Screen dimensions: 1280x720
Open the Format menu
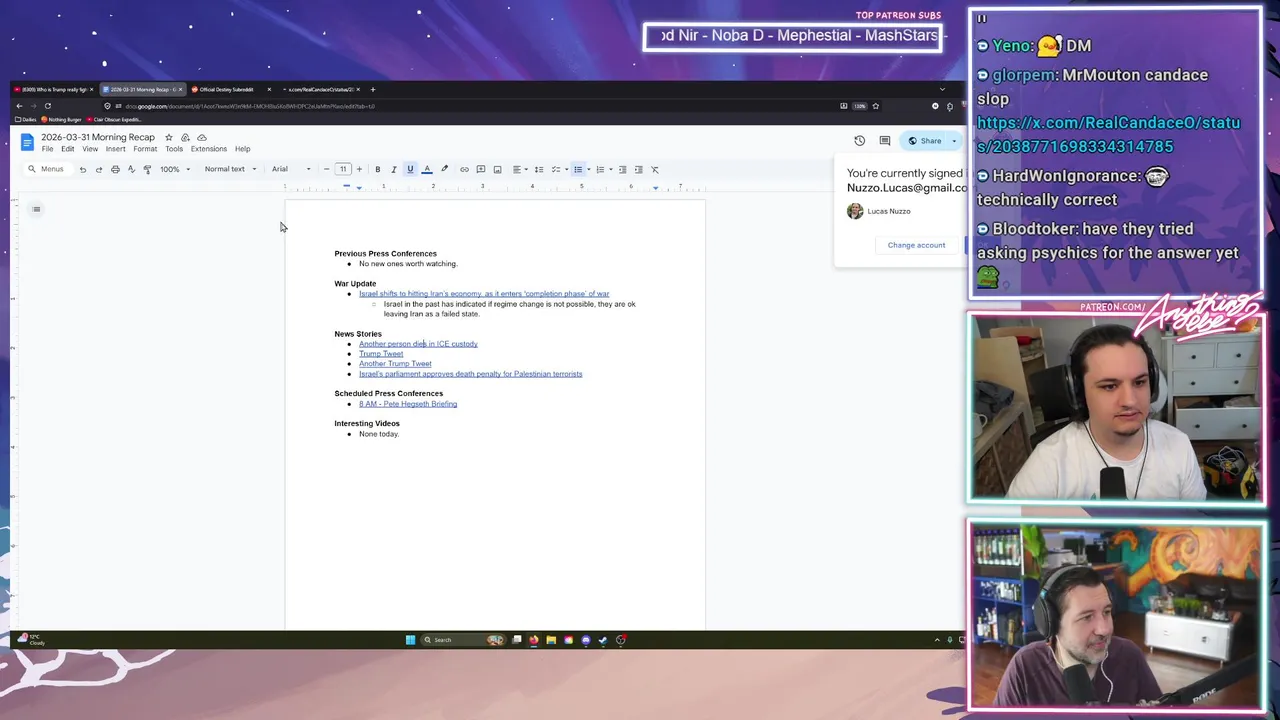click(x=145, y=149)
